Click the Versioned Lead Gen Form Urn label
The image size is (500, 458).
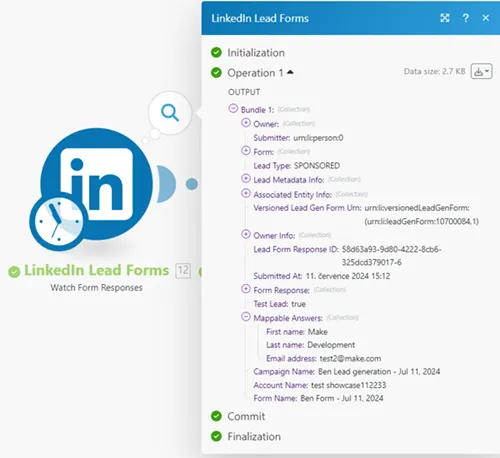(307, 208)
